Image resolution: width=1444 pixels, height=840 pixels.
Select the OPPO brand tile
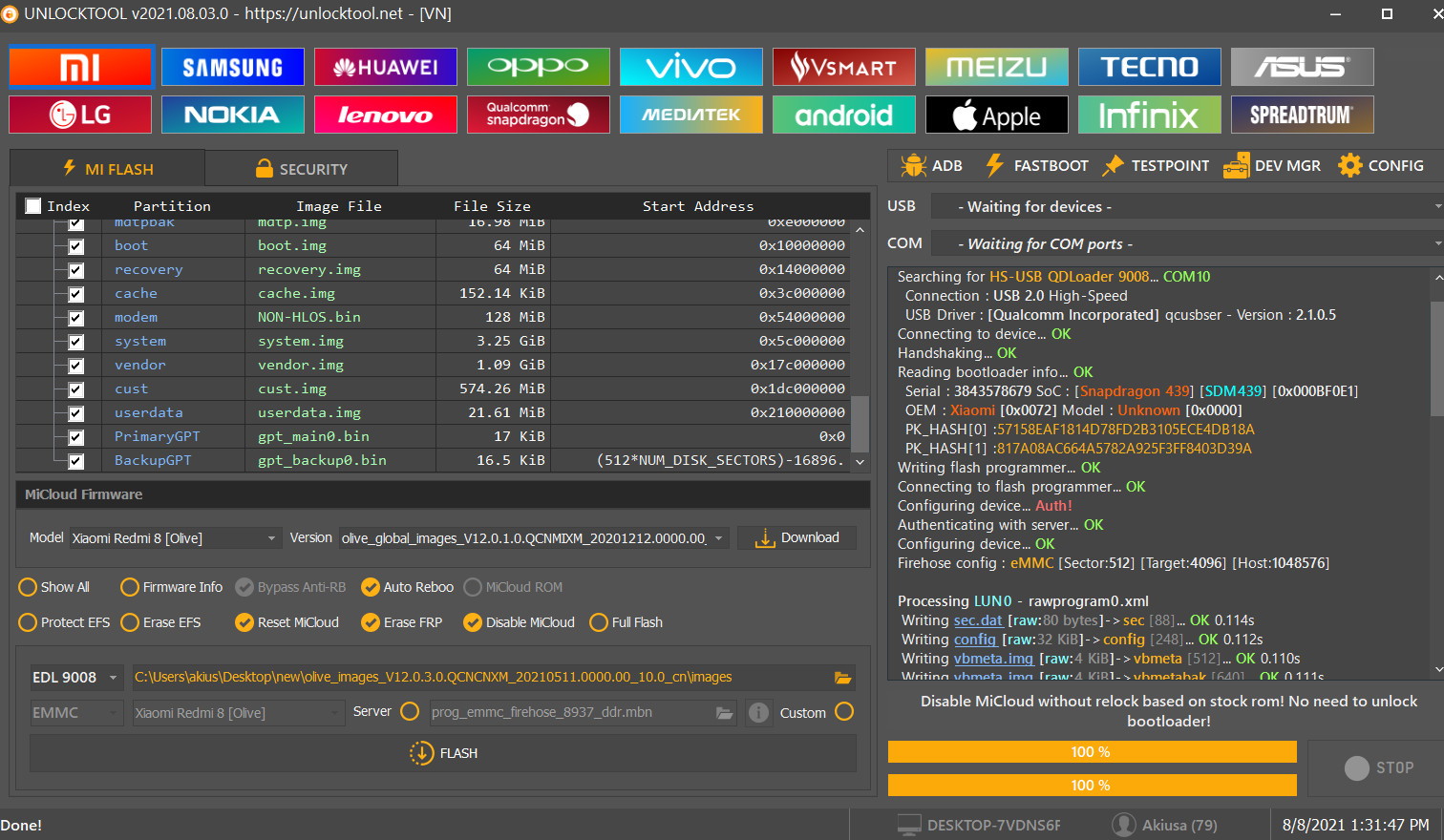coord(539,67)
